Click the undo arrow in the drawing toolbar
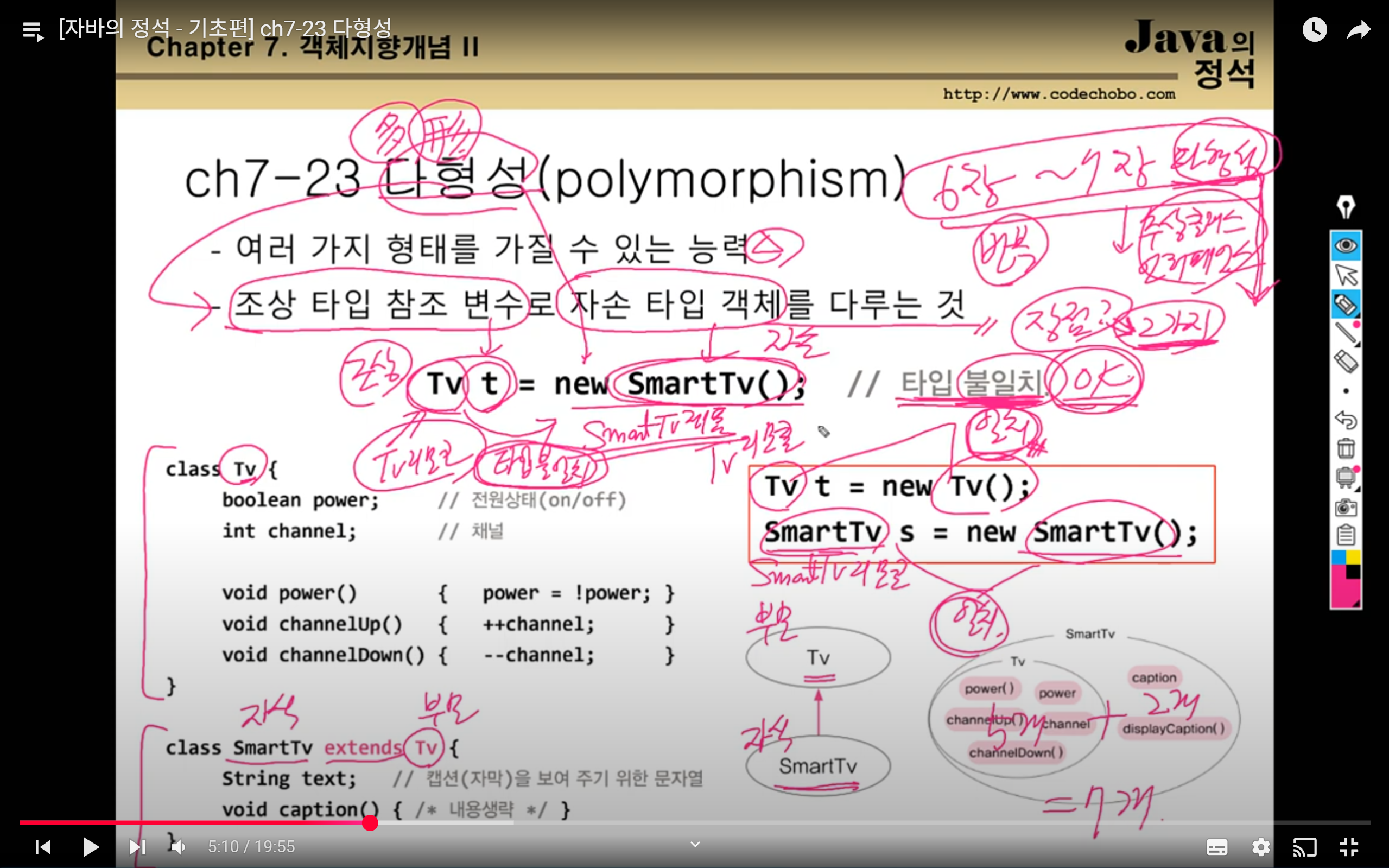 click(1346, 420)
